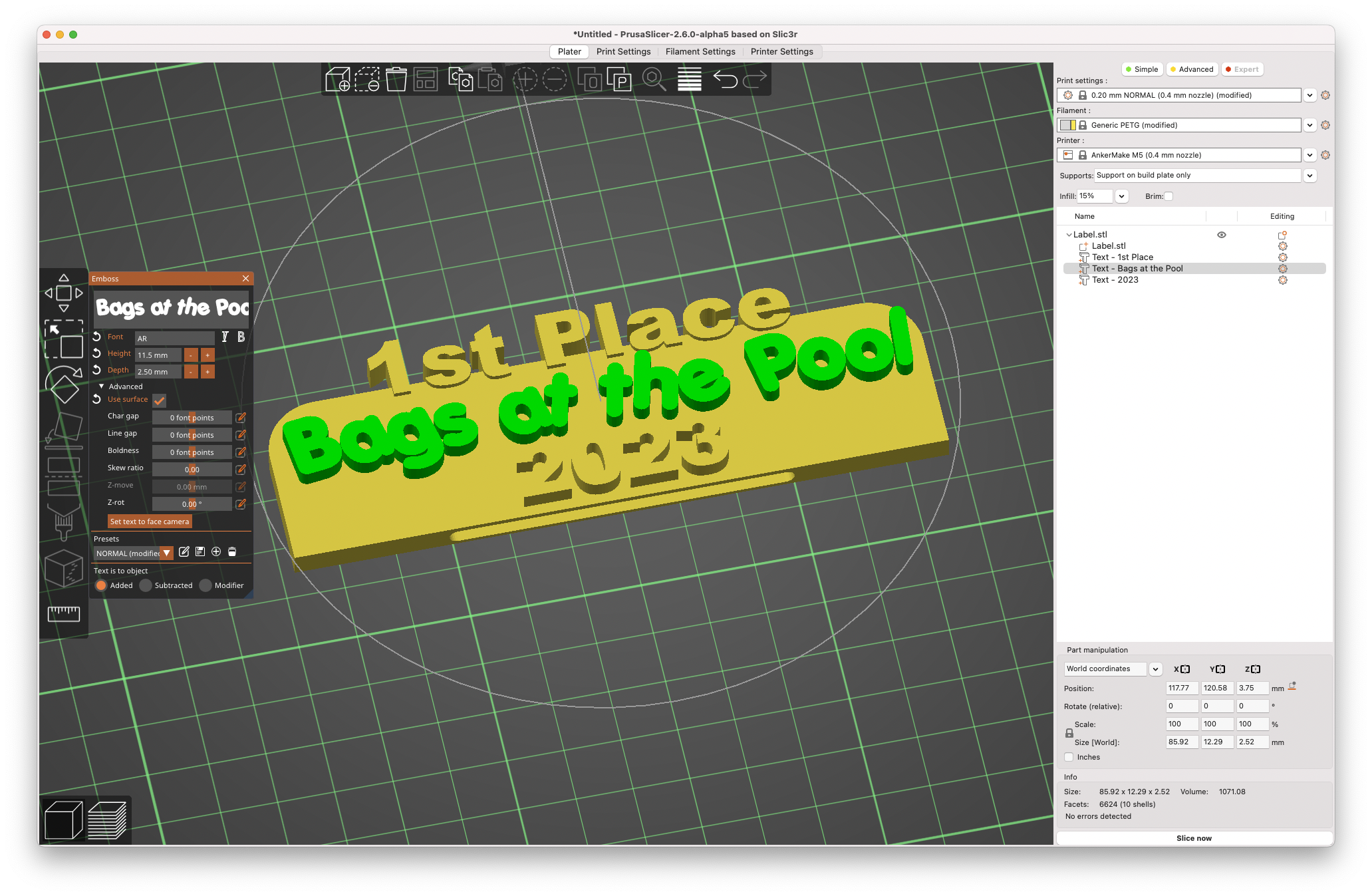Collapse the Label.stl tree node
1372x896 pixels.
(1069, 235)
